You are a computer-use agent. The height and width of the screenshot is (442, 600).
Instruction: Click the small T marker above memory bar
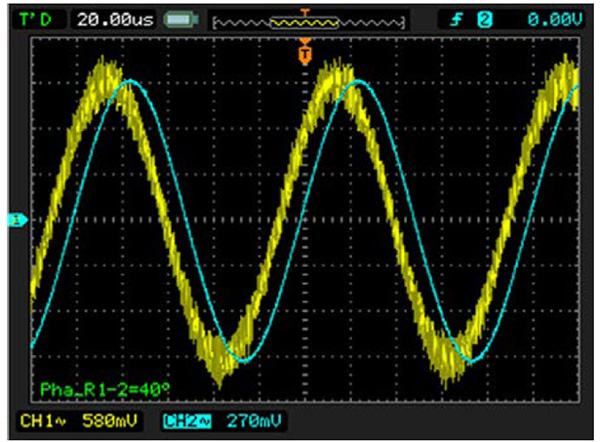pos(306,9)
